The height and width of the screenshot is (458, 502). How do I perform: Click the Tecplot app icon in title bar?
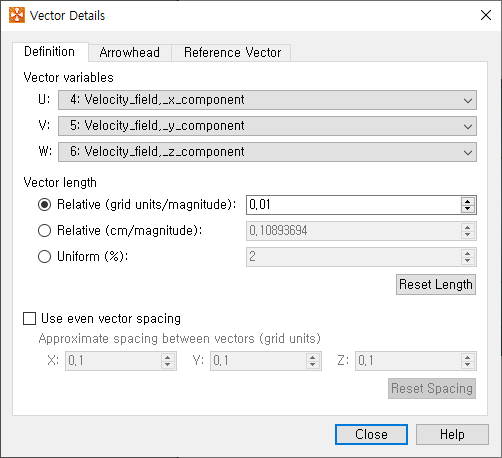tap(17, 15)
